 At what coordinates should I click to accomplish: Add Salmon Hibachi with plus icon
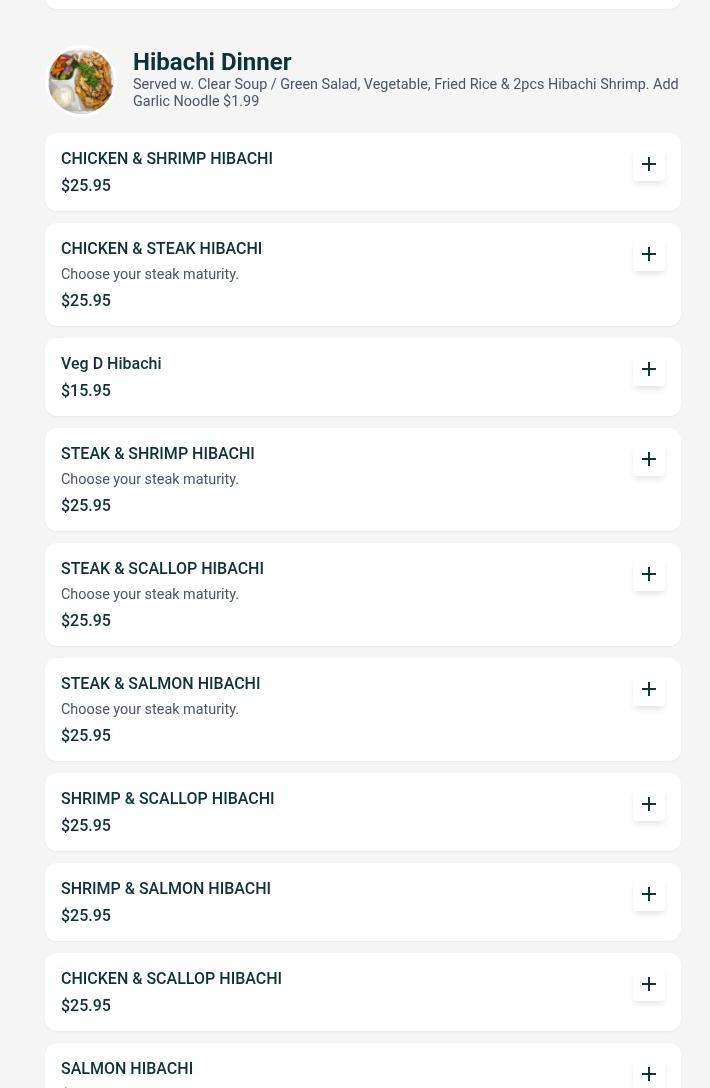[x=649, y=1074]
